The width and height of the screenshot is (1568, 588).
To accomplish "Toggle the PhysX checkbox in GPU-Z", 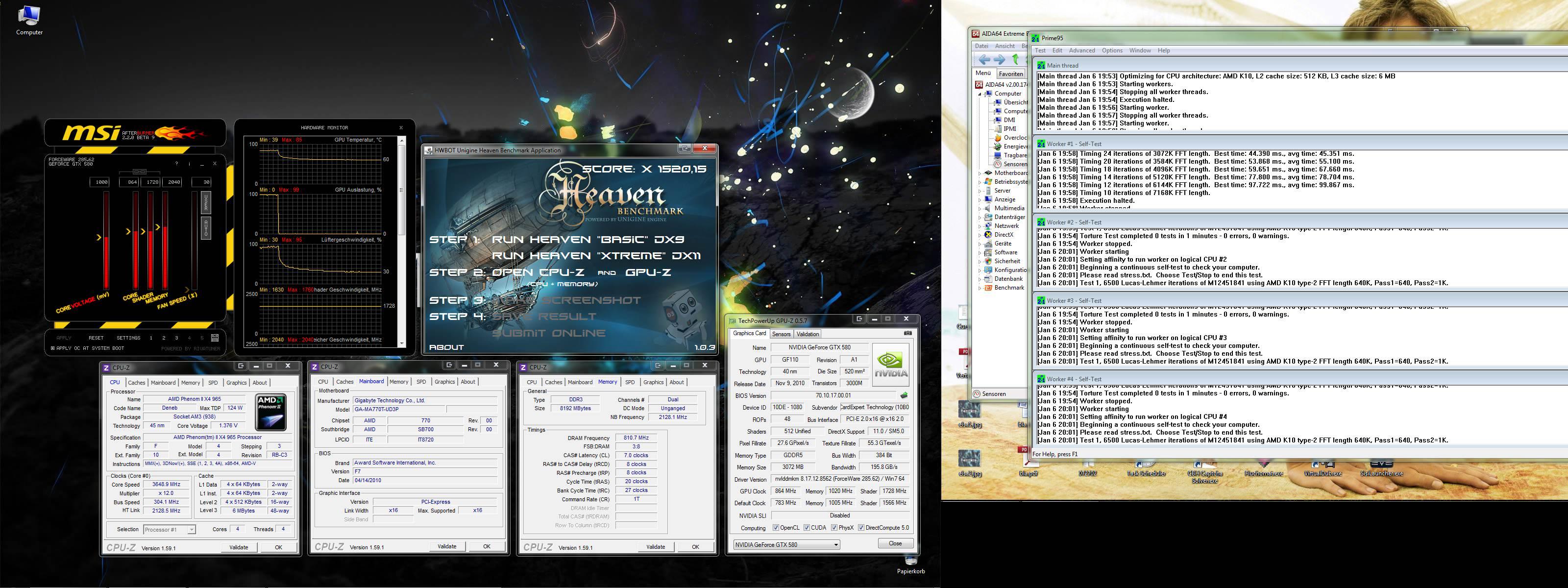I will [834, 528].
